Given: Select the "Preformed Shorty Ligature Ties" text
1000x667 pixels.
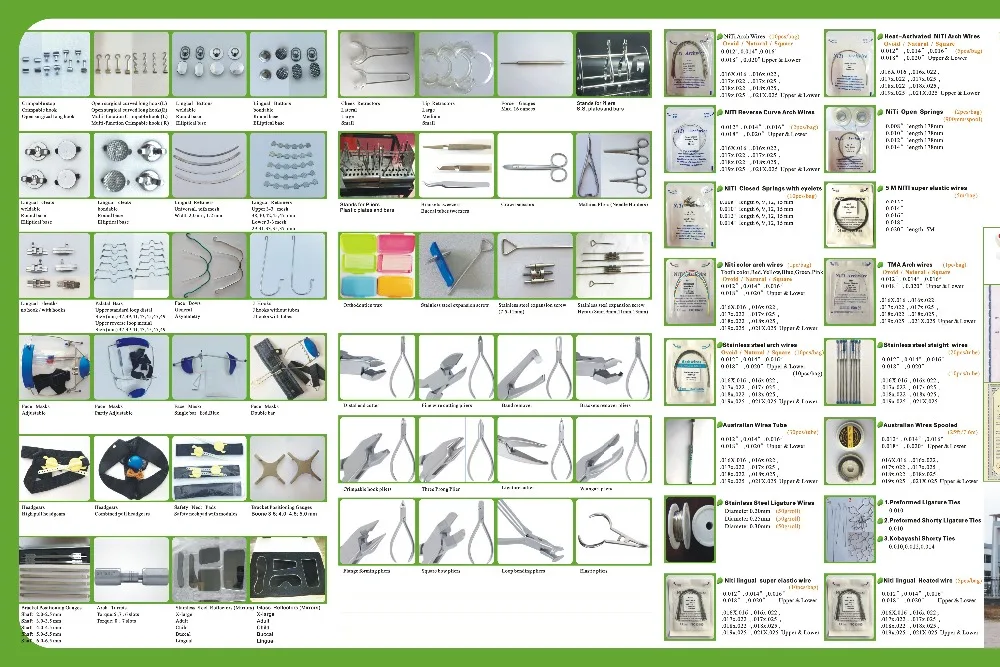Looking at the screenshot, I should pos(935,520).
